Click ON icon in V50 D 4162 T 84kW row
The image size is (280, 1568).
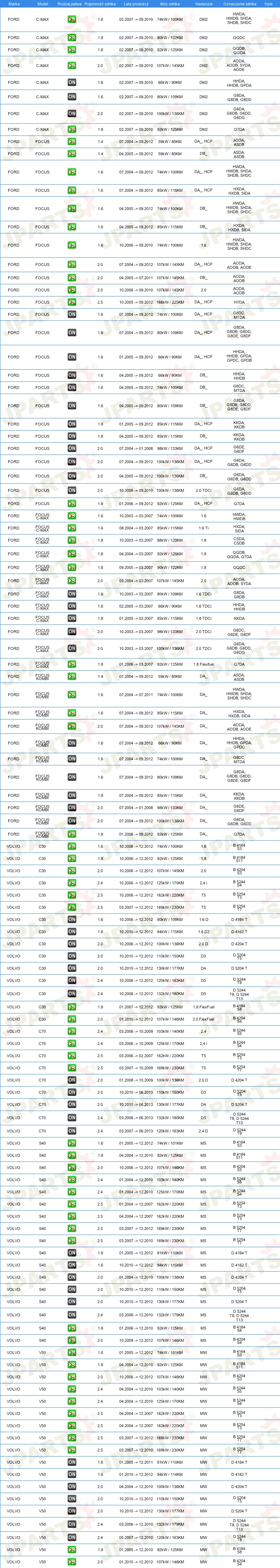pos(72,1474)
